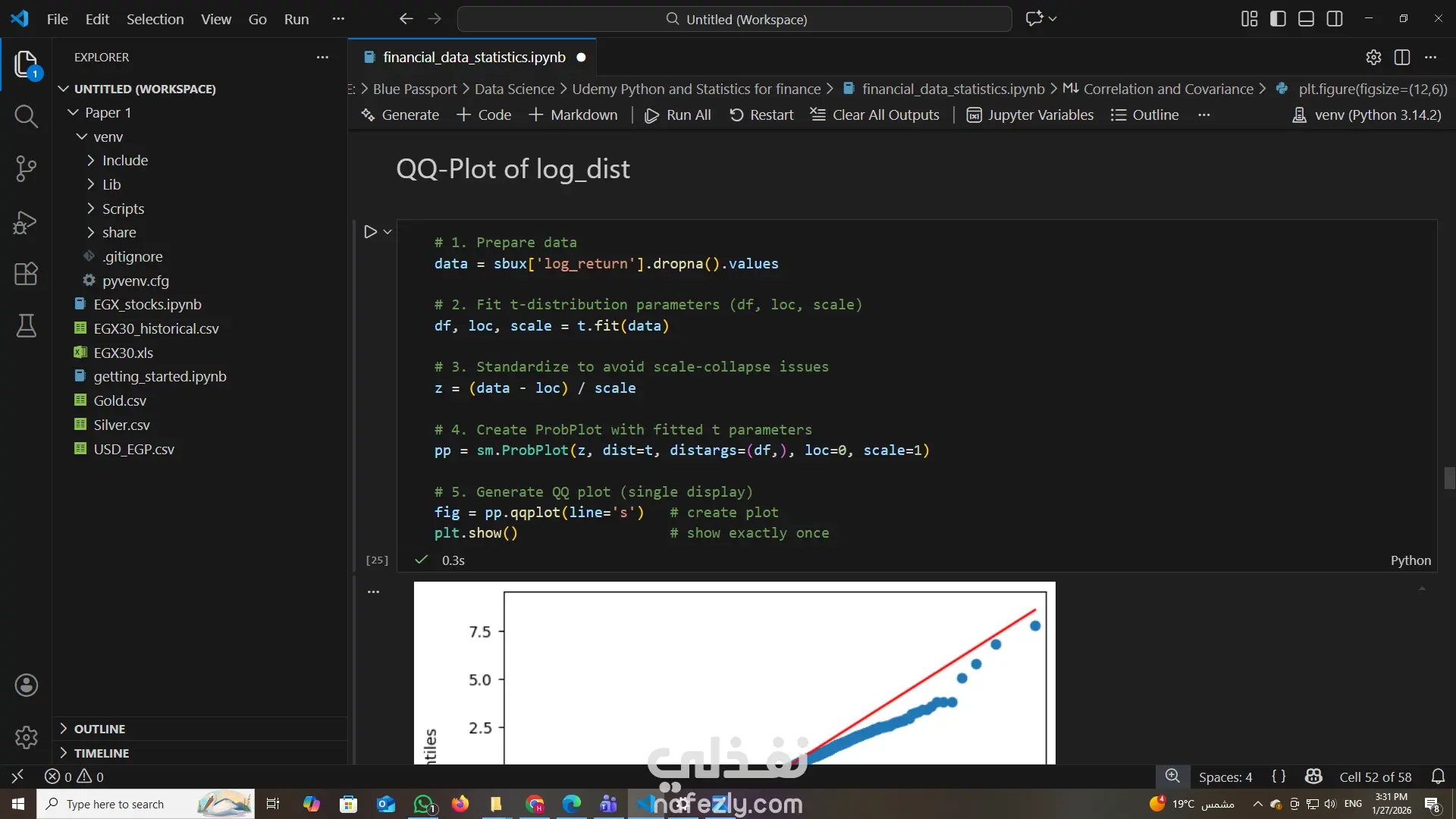Click Clear All Outputs button
Screen dimensions: 1456x819
874,115
